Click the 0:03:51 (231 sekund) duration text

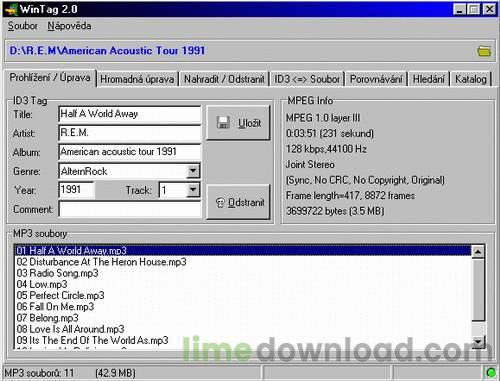(330, 133)
